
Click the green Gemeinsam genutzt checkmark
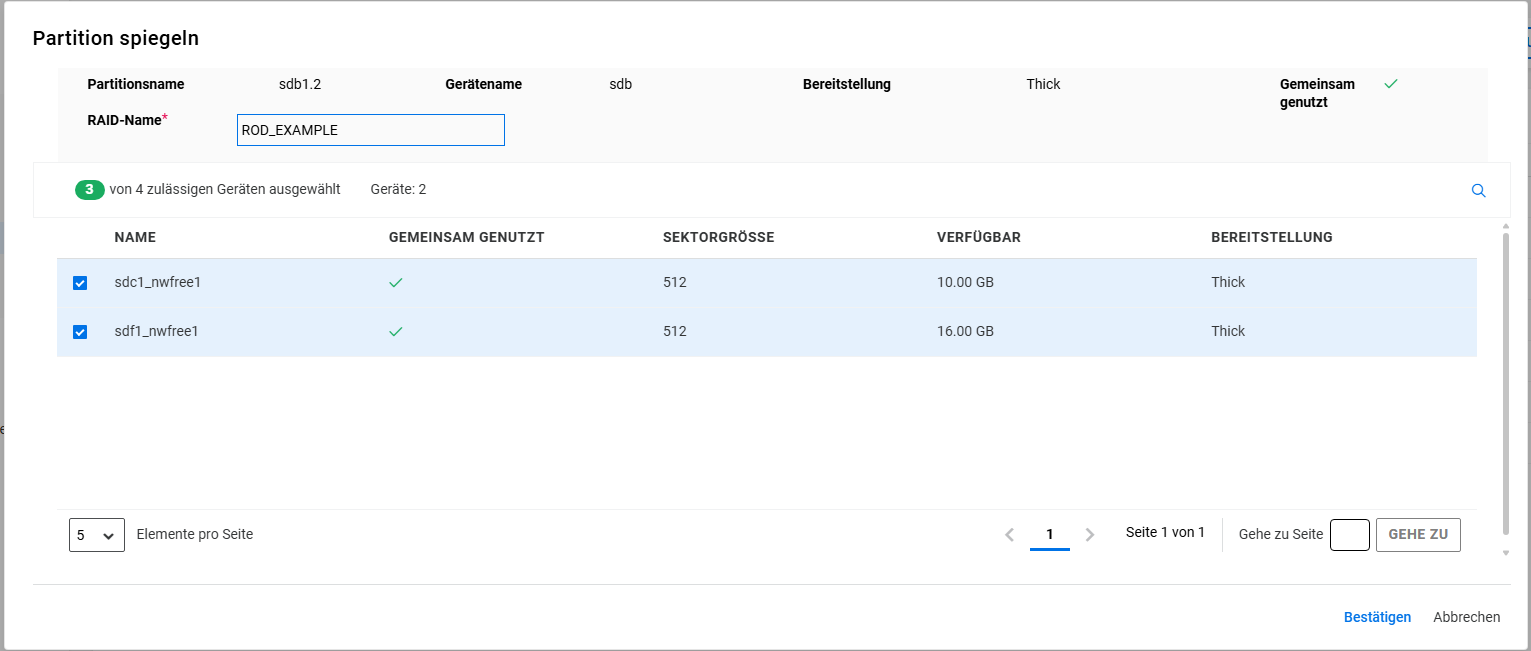click(1390, 84)
